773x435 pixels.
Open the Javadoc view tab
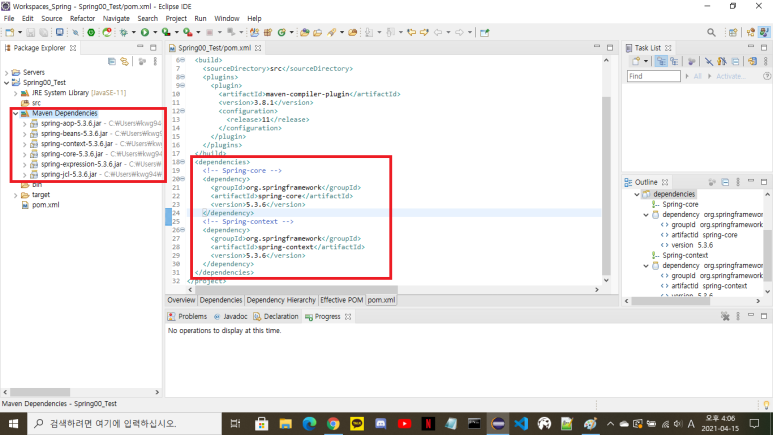point(230,316)
